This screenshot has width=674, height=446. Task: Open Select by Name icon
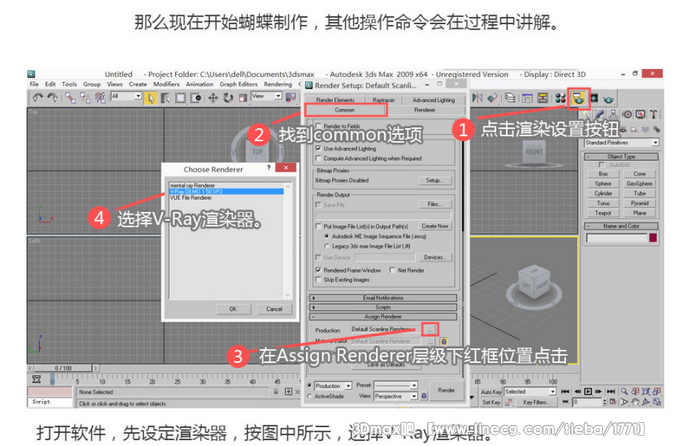pos(165,98)
